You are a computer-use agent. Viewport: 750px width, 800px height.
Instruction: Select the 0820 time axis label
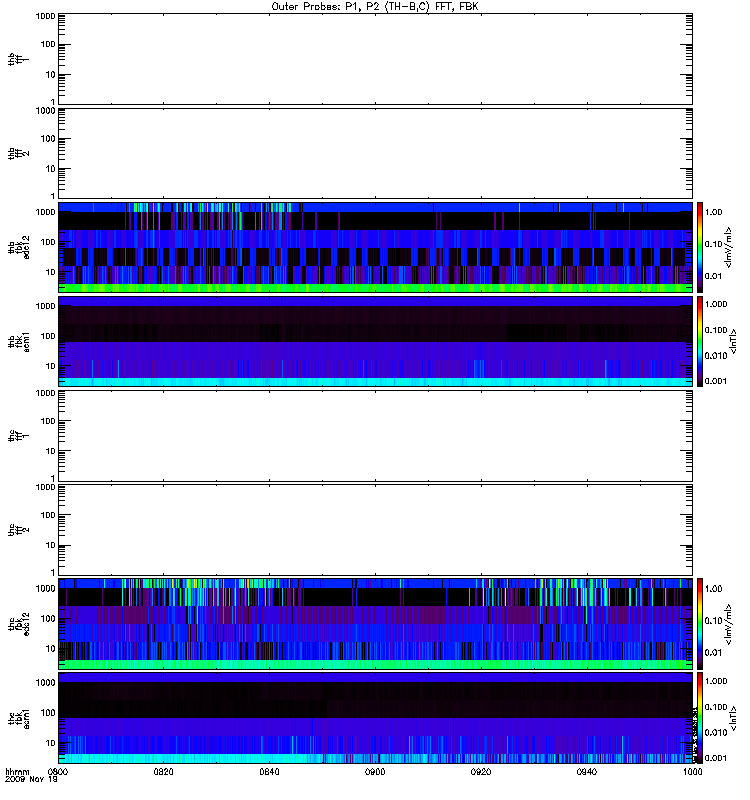coord(163,772)
